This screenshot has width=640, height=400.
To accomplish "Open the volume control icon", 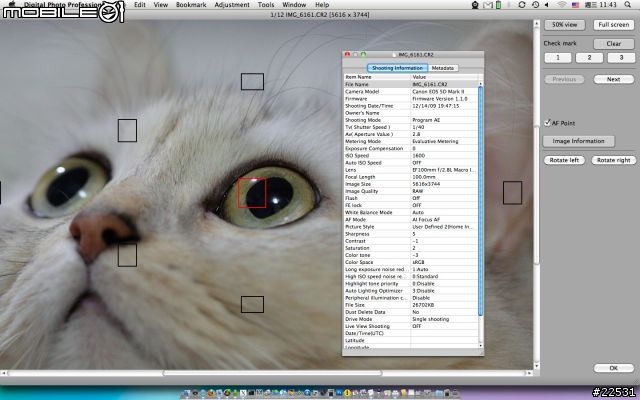I will [x=547, y=5].
